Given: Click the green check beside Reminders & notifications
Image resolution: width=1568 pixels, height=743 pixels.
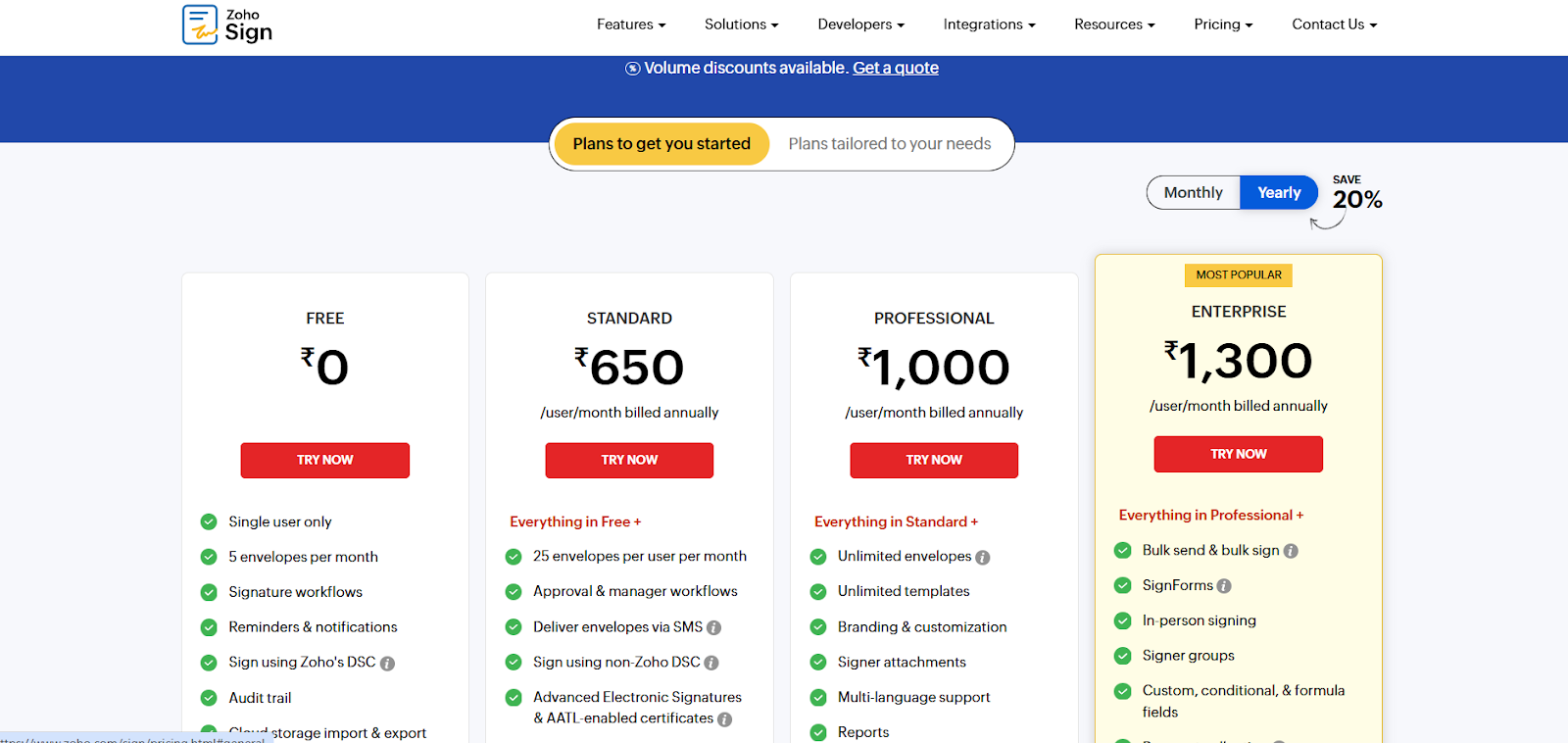Looking at the screenshot, I should 209,627.
